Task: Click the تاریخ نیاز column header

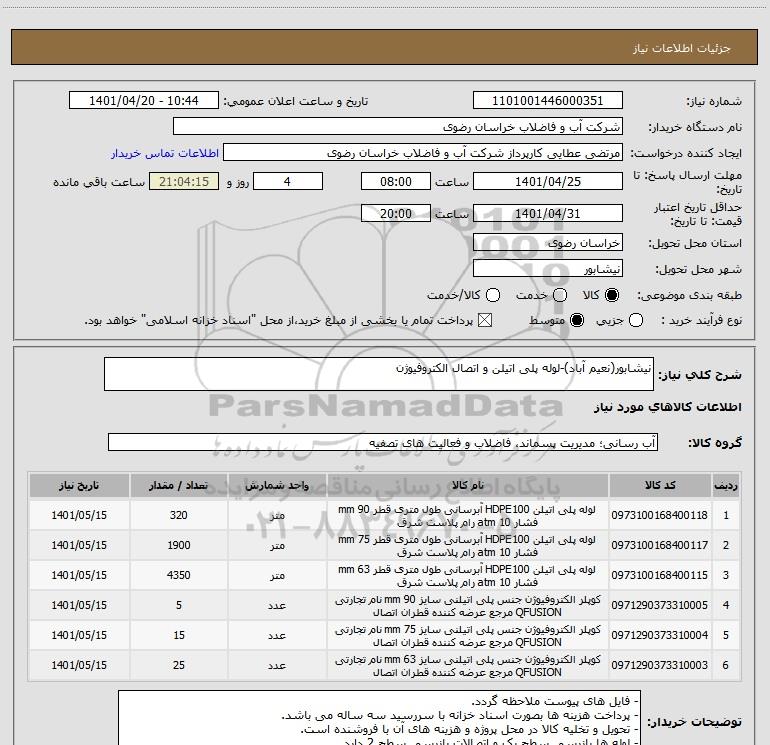Action: [x=79, y=485]
